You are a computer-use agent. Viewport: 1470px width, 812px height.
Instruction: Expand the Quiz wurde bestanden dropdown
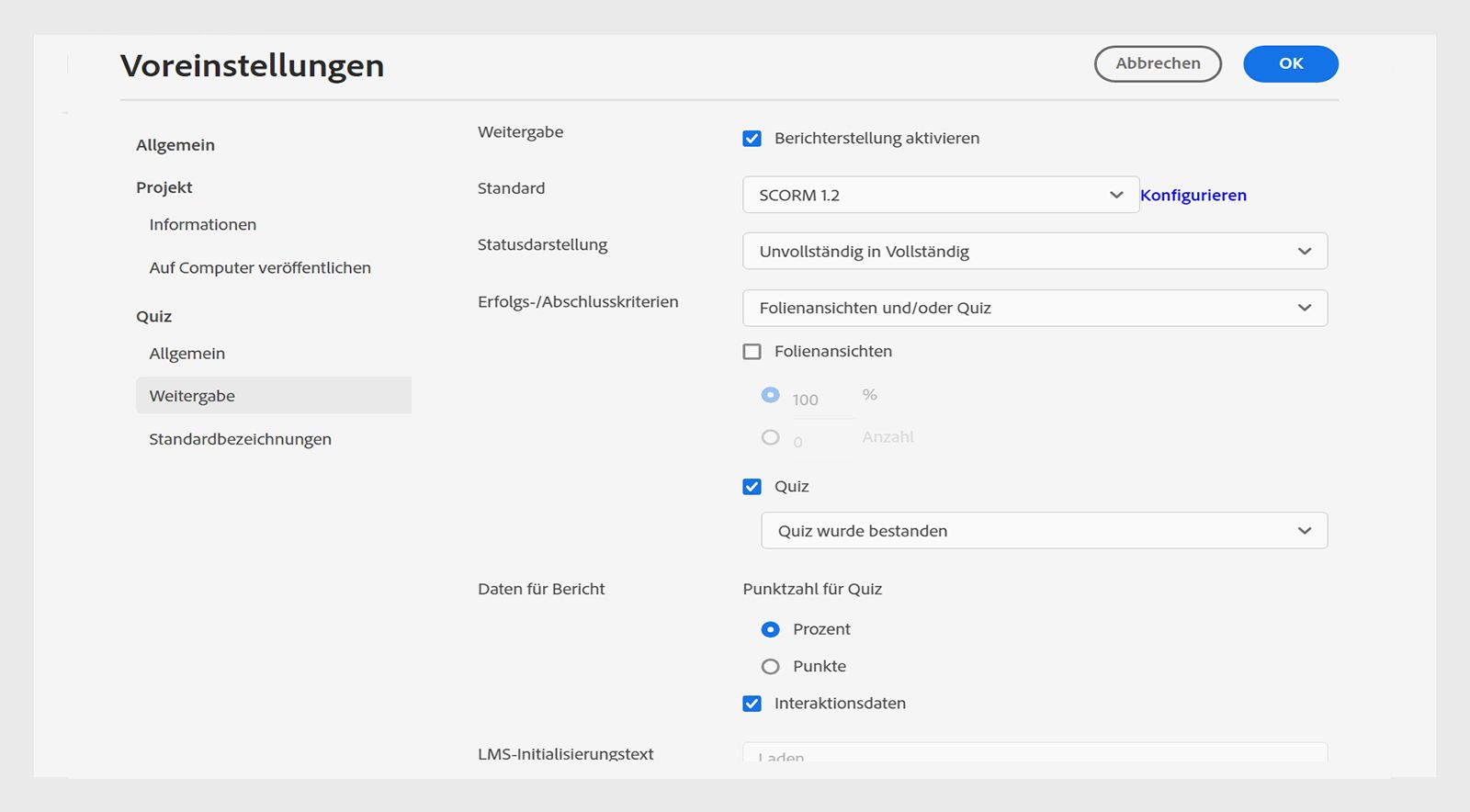1044,531
